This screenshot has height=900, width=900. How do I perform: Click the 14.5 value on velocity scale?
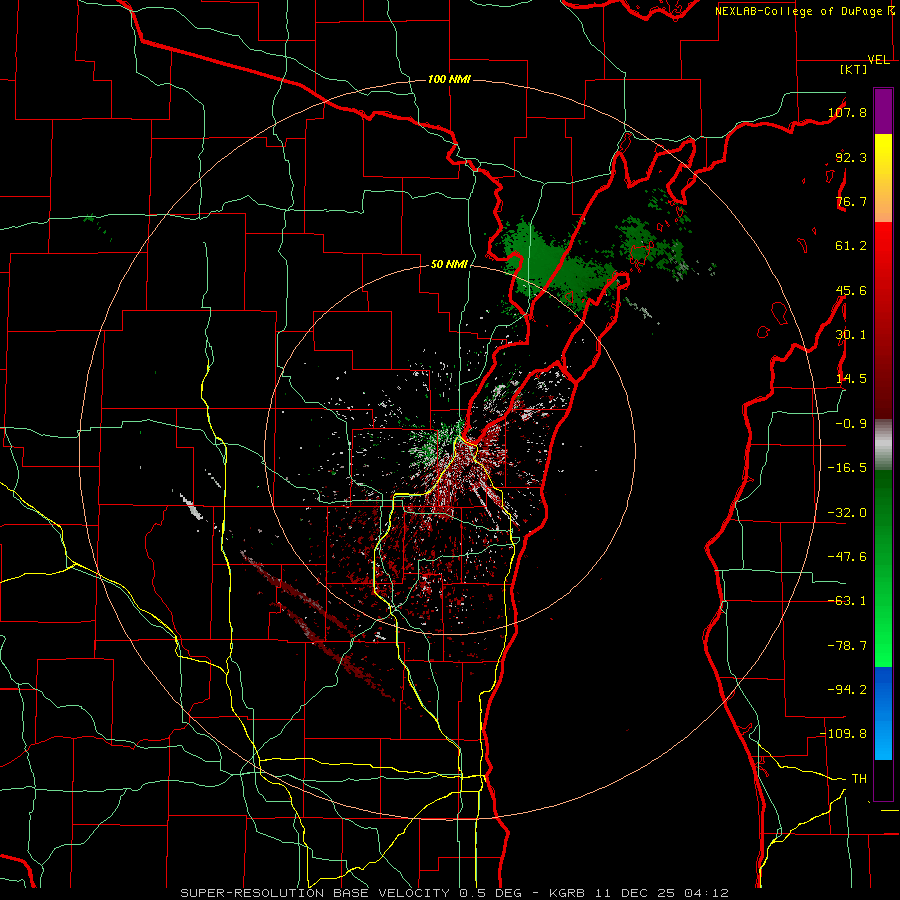click(x=851, y=379)
